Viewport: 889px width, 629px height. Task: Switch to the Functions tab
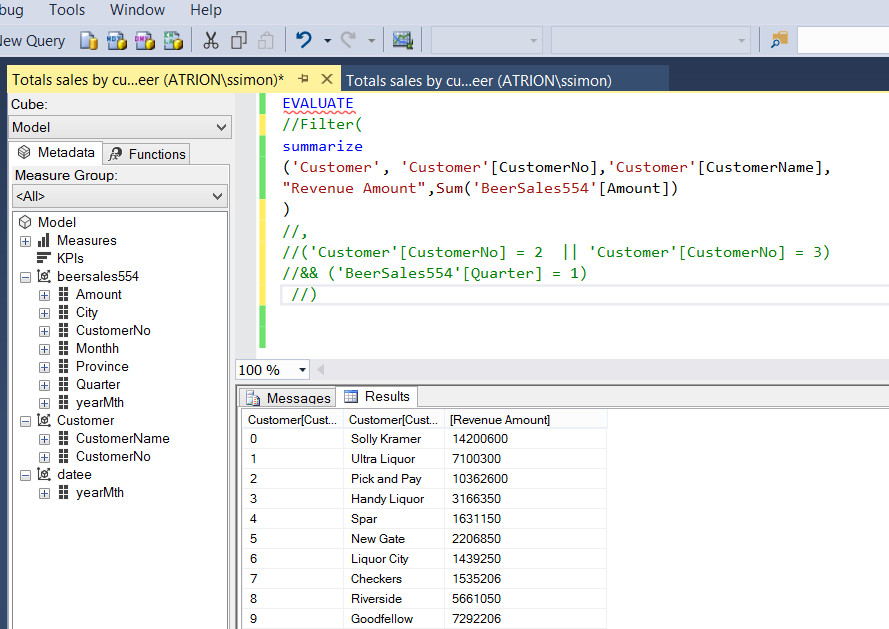click(x=147, y=154)
